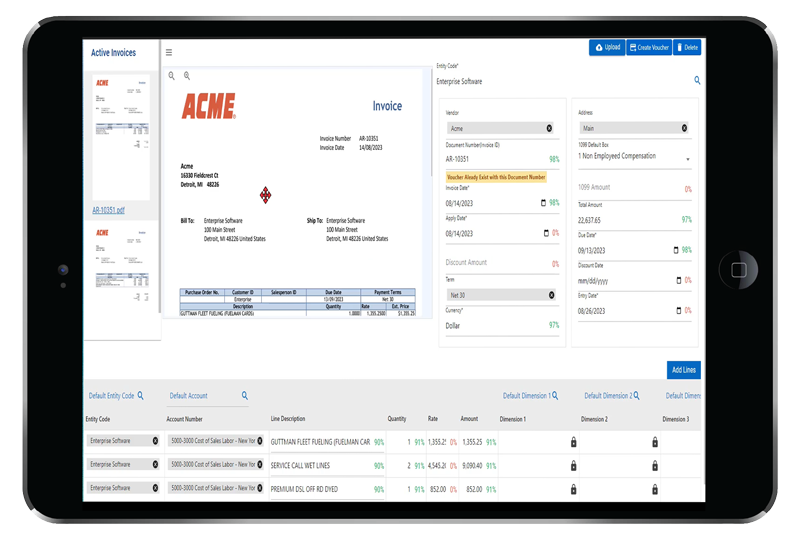Viewport: 800px width, 545px height.
Task: Clear account number in PREMIUM DSL row
Action: pyautogui.click(x=260, y=488)
